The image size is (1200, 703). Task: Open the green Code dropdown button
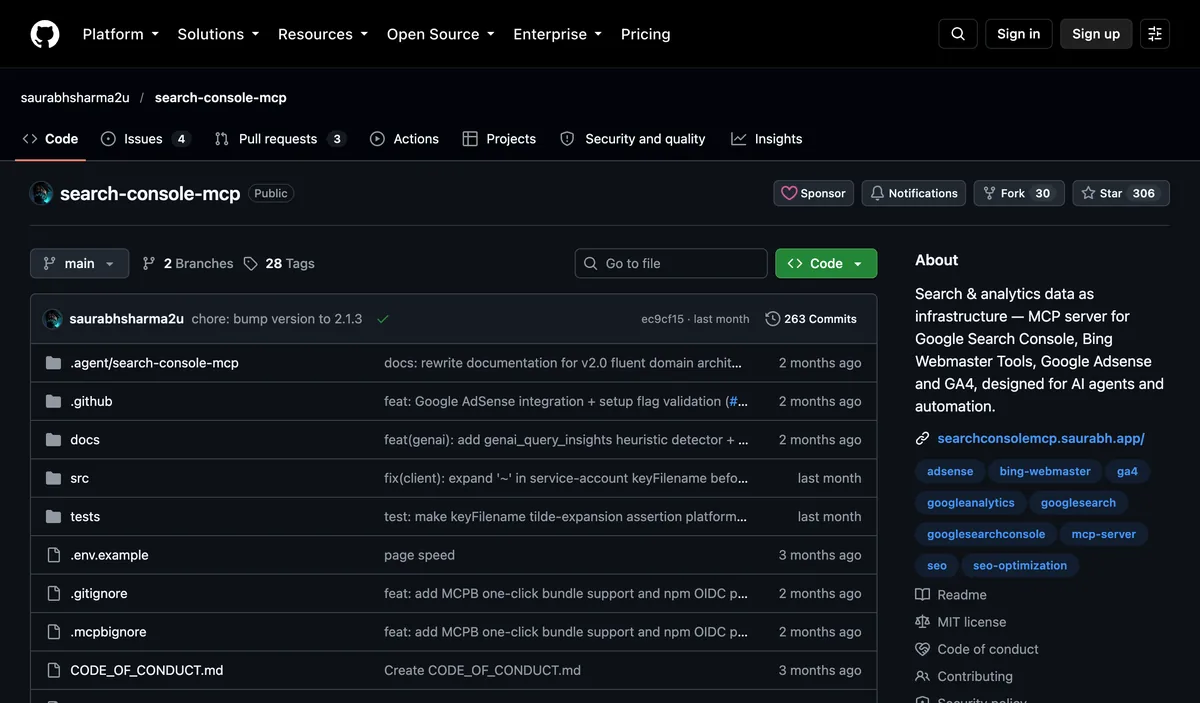[x=826, y=263]
